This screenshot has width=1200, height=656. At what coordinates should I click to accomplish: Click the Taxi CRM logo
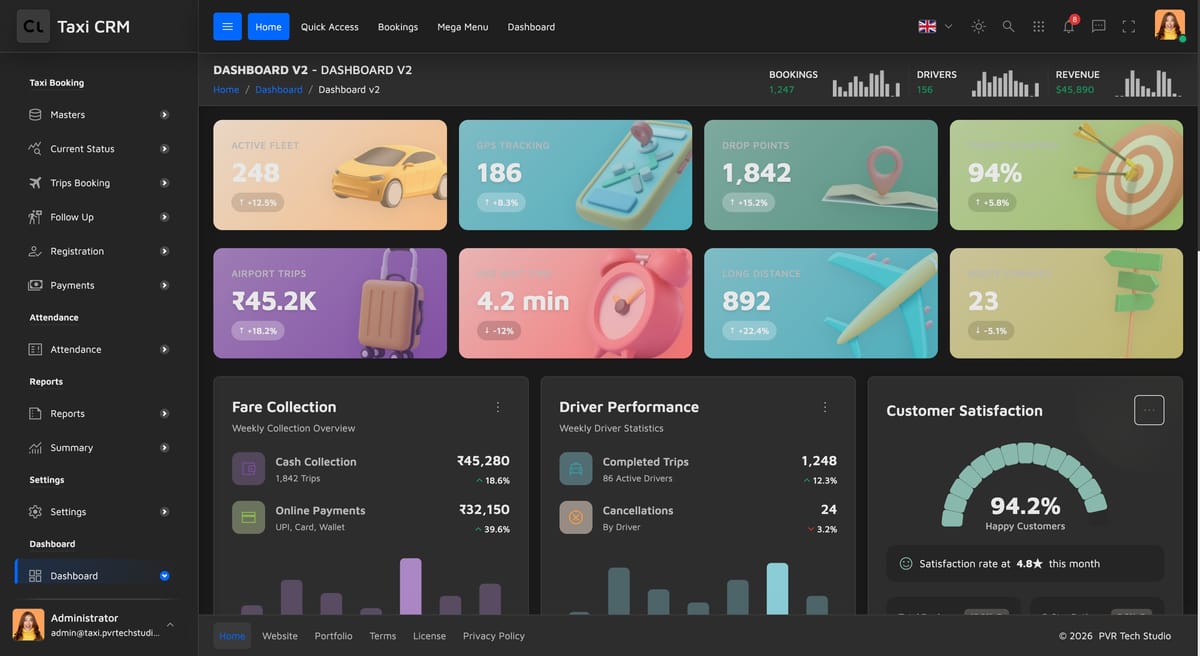(x=74, y=27)
